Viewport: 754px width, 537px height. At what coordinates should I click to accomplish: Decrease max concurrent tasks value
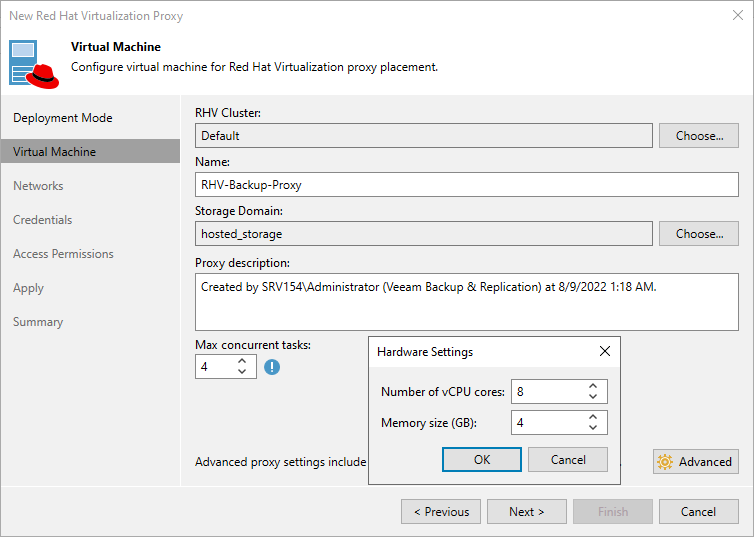click(242, 373)
